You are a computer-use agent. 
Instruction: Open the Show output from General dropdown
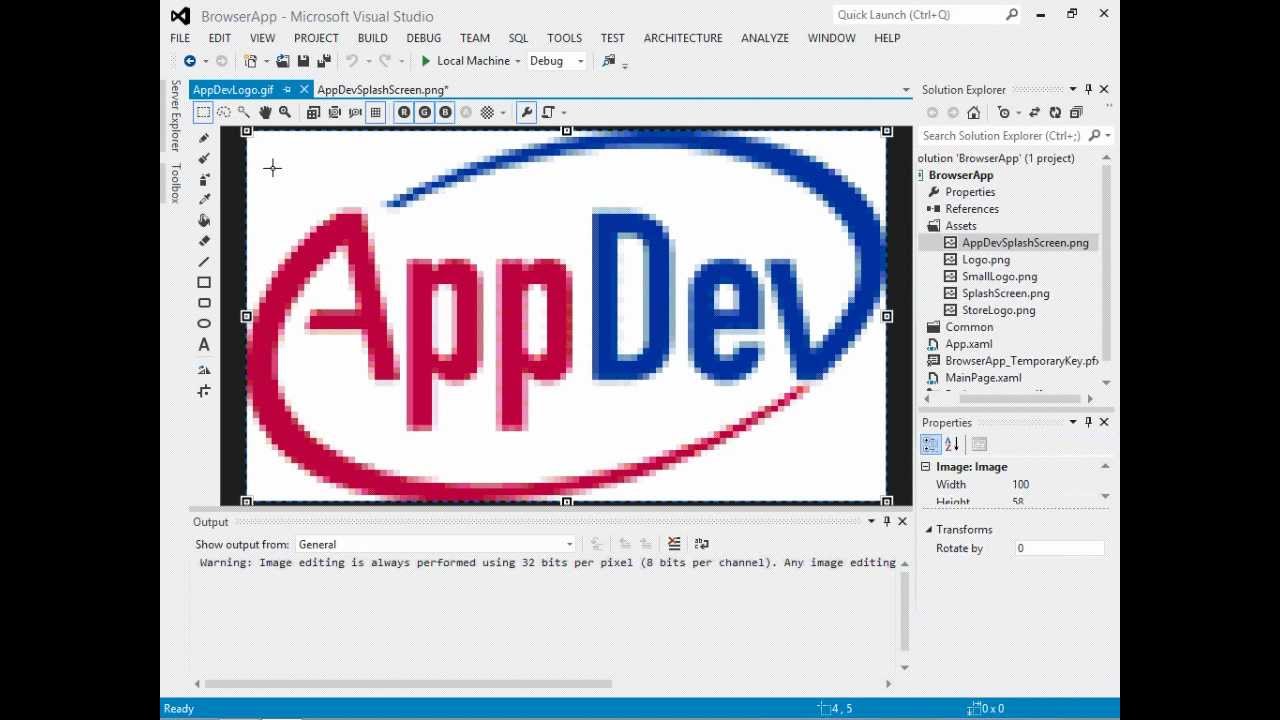[x=435, y=545]
